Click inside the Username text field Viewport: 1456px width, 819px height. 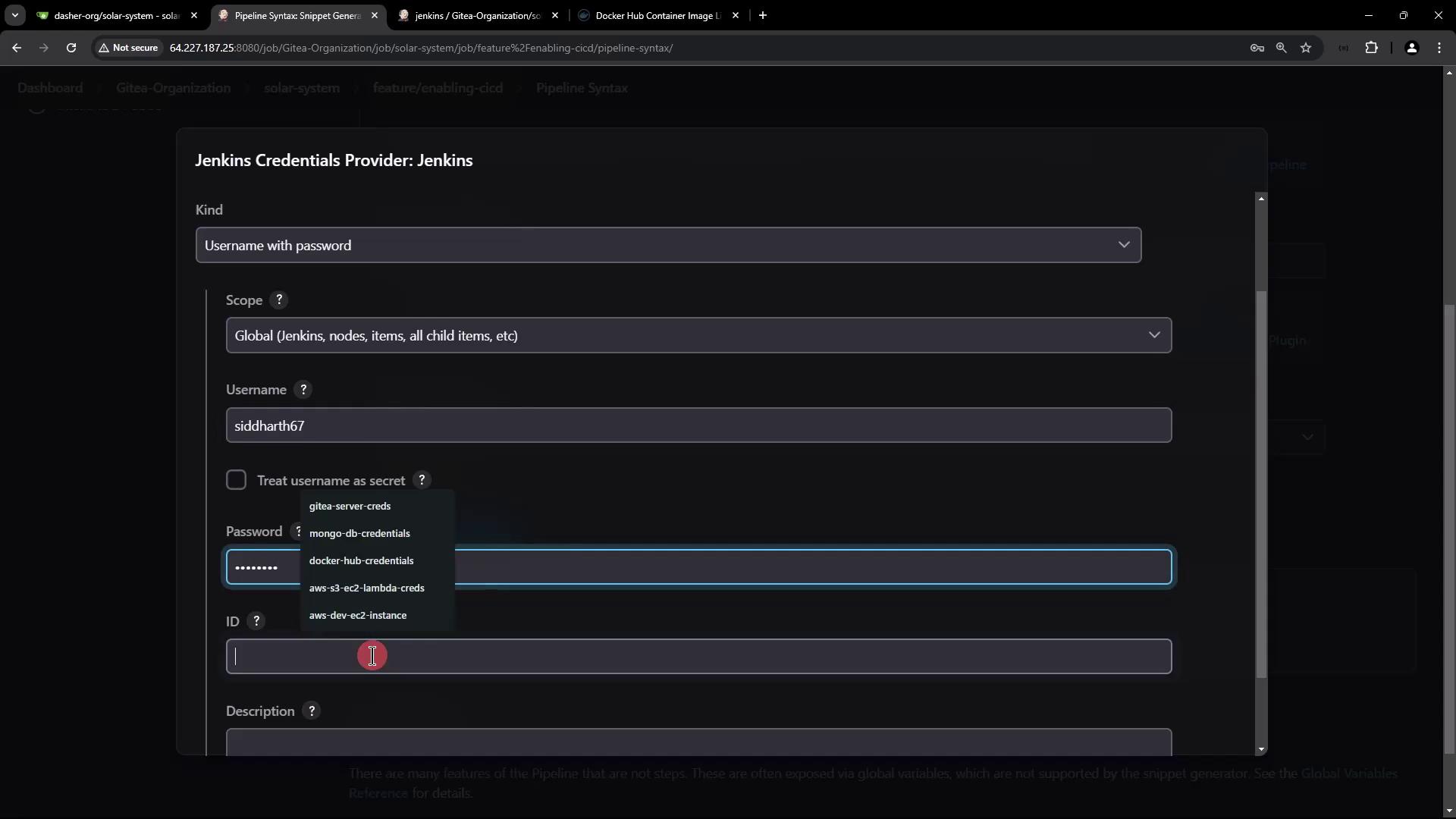click(698, 425)
